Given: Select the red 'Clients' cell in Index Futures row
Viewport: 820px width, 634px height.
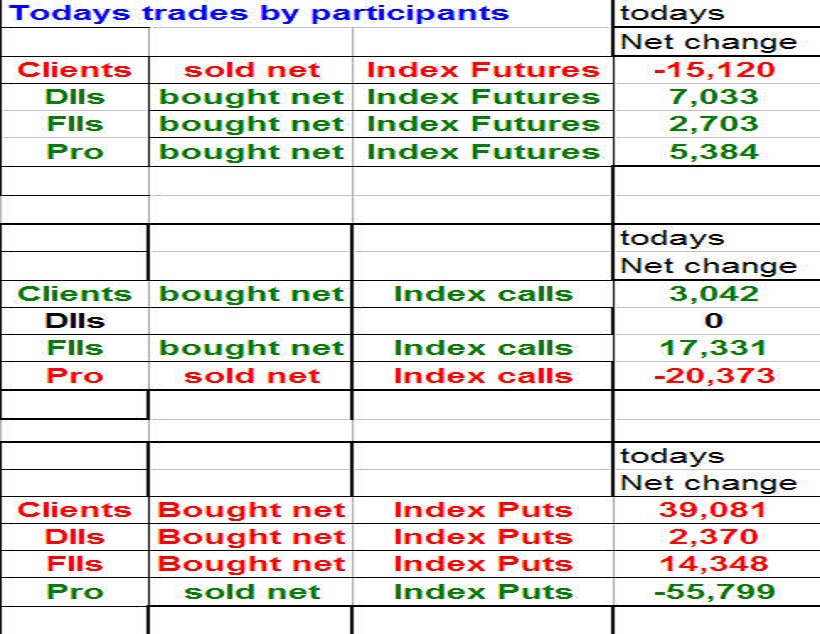Looking at the screenshot, I should [75, 70].
